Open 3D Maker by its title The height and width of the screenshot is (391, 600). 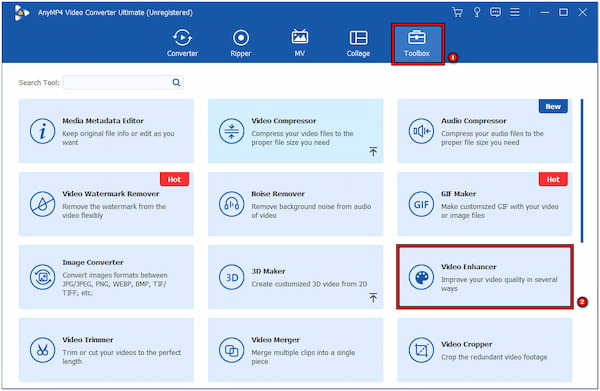[x=268, y=271]
